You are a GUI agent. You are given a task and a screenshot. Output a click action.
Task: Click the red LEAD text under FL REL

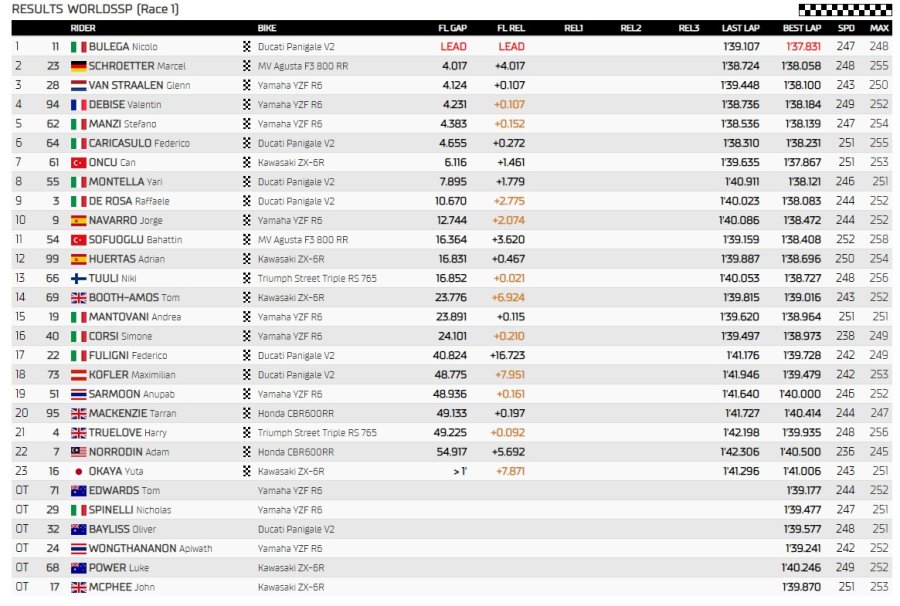[511, 47]
